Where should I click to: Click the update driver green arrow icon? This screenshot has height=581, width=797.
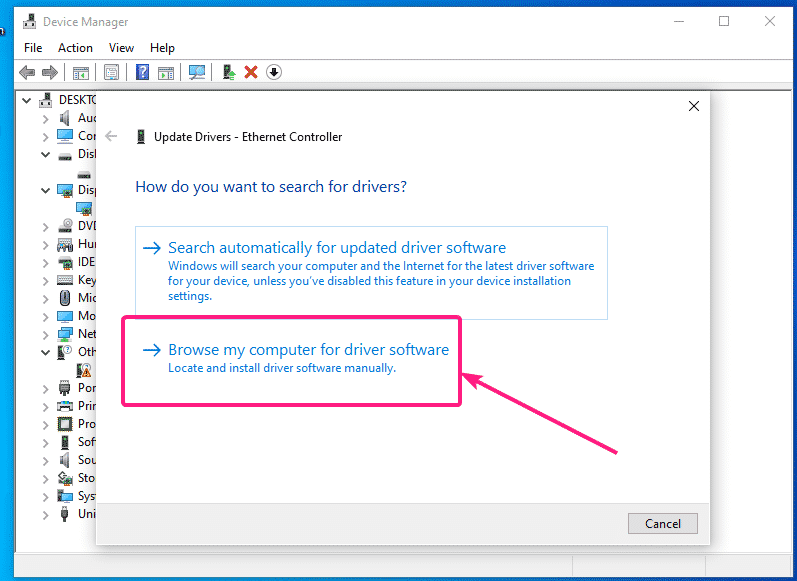tap(229, 72)
